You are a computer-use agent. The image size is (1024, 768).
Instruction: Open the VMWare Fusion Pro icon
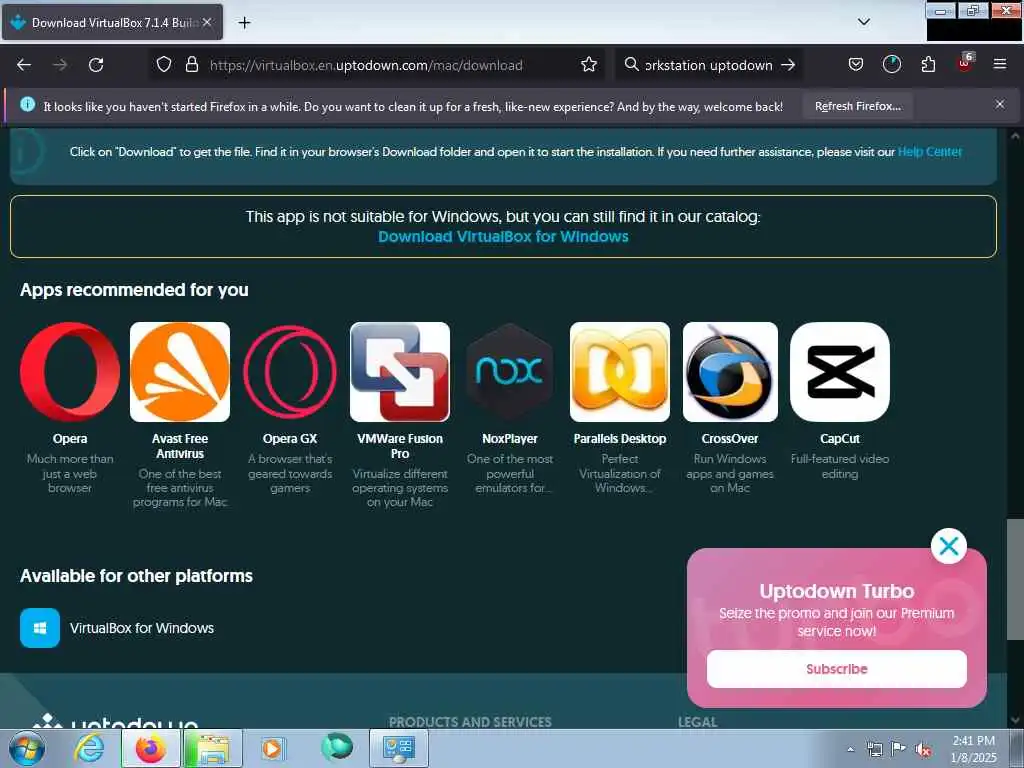coord(400,372)
